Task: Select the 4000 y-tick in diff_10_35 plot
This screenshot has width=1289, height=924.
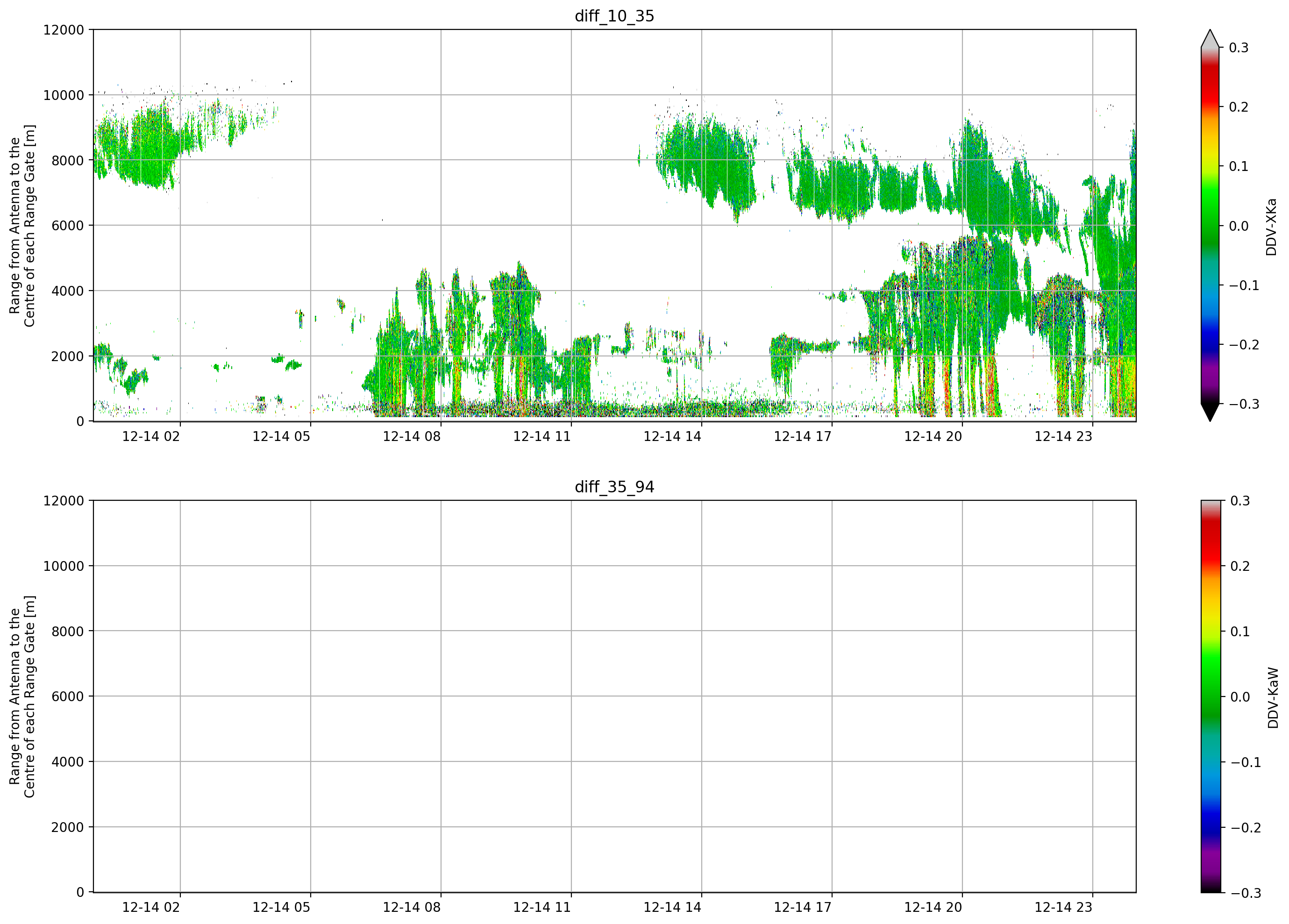Action: 68,291
